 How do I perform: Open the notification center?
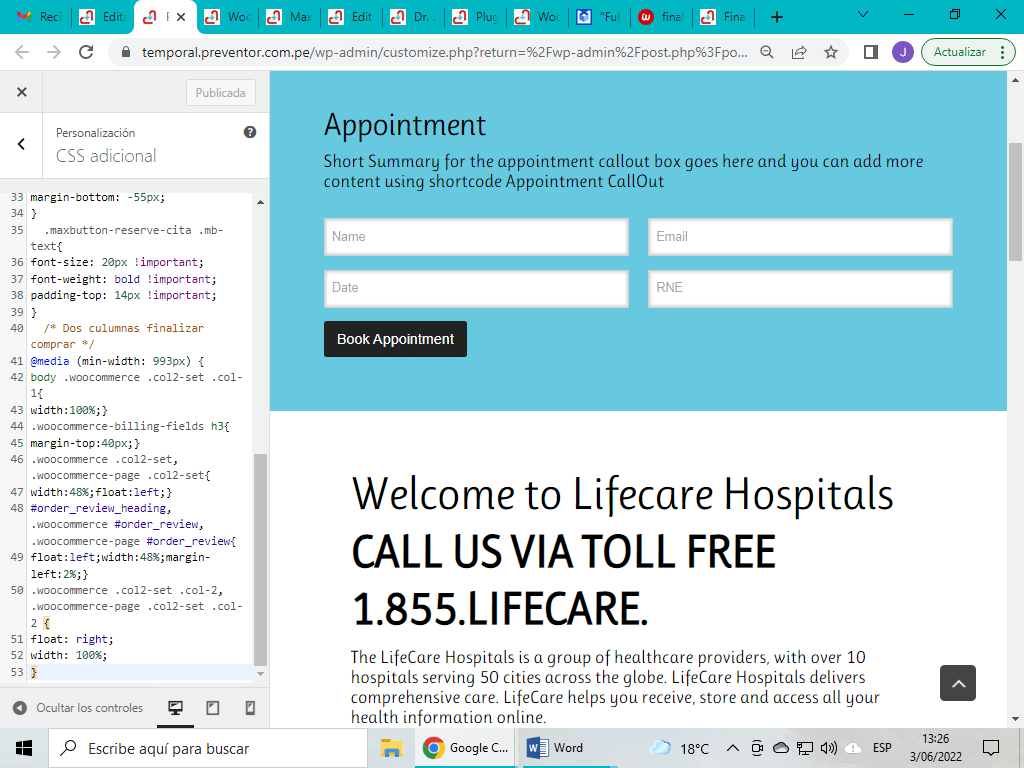pyautogui.click(x=991, y=748)
